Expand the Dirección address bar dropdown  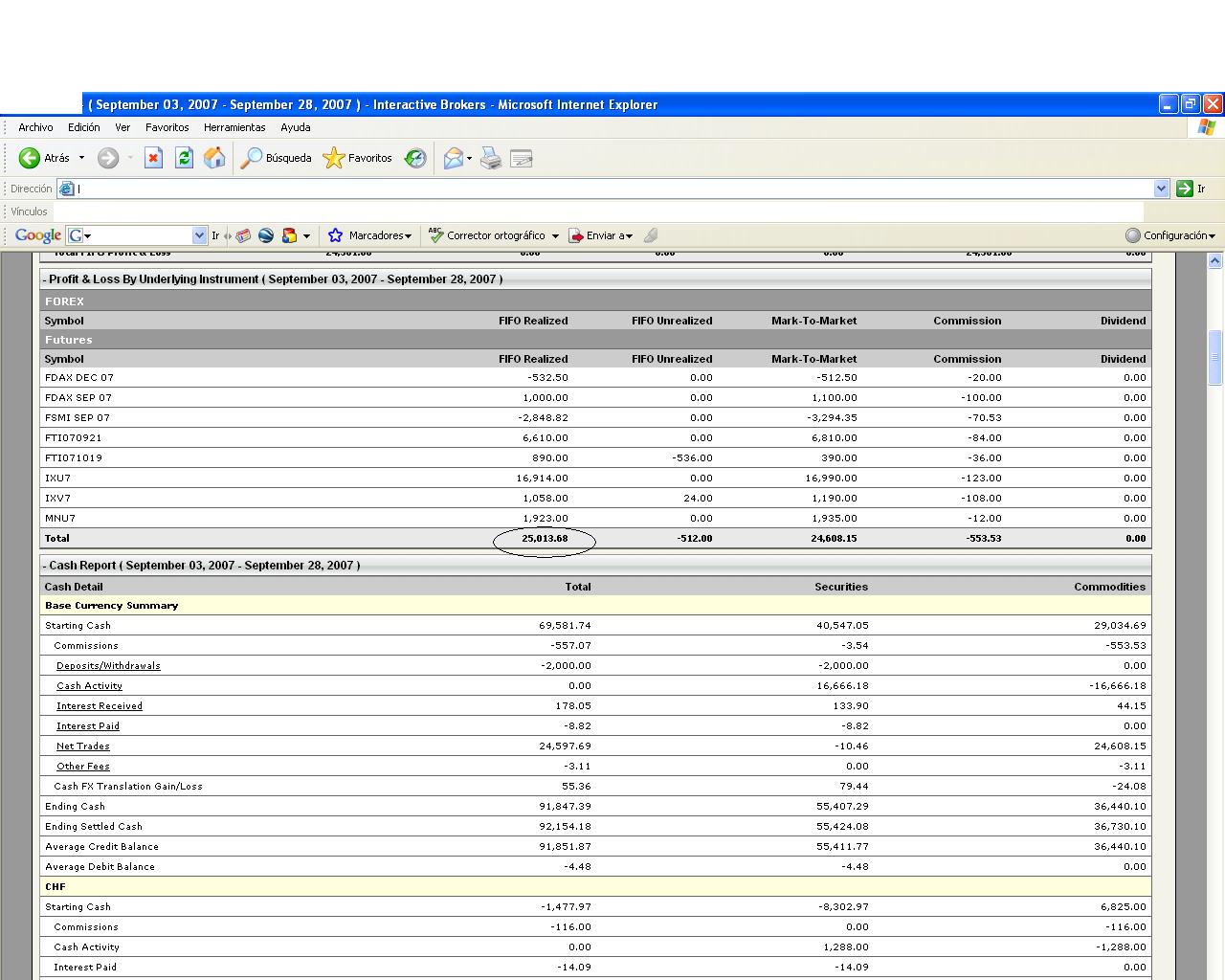click(x=1161, y=189)
